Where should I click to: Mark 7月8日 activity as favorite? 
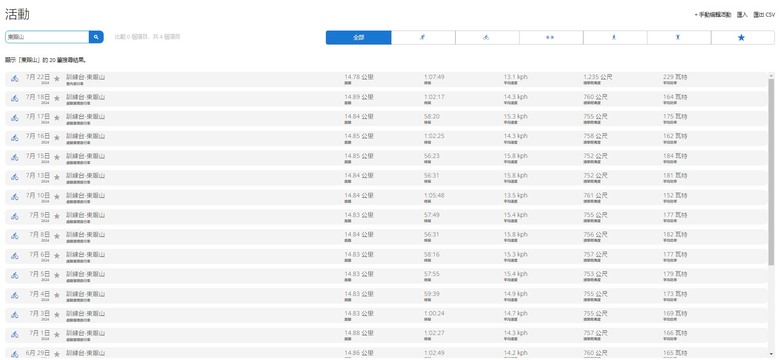tap(57, 236)
